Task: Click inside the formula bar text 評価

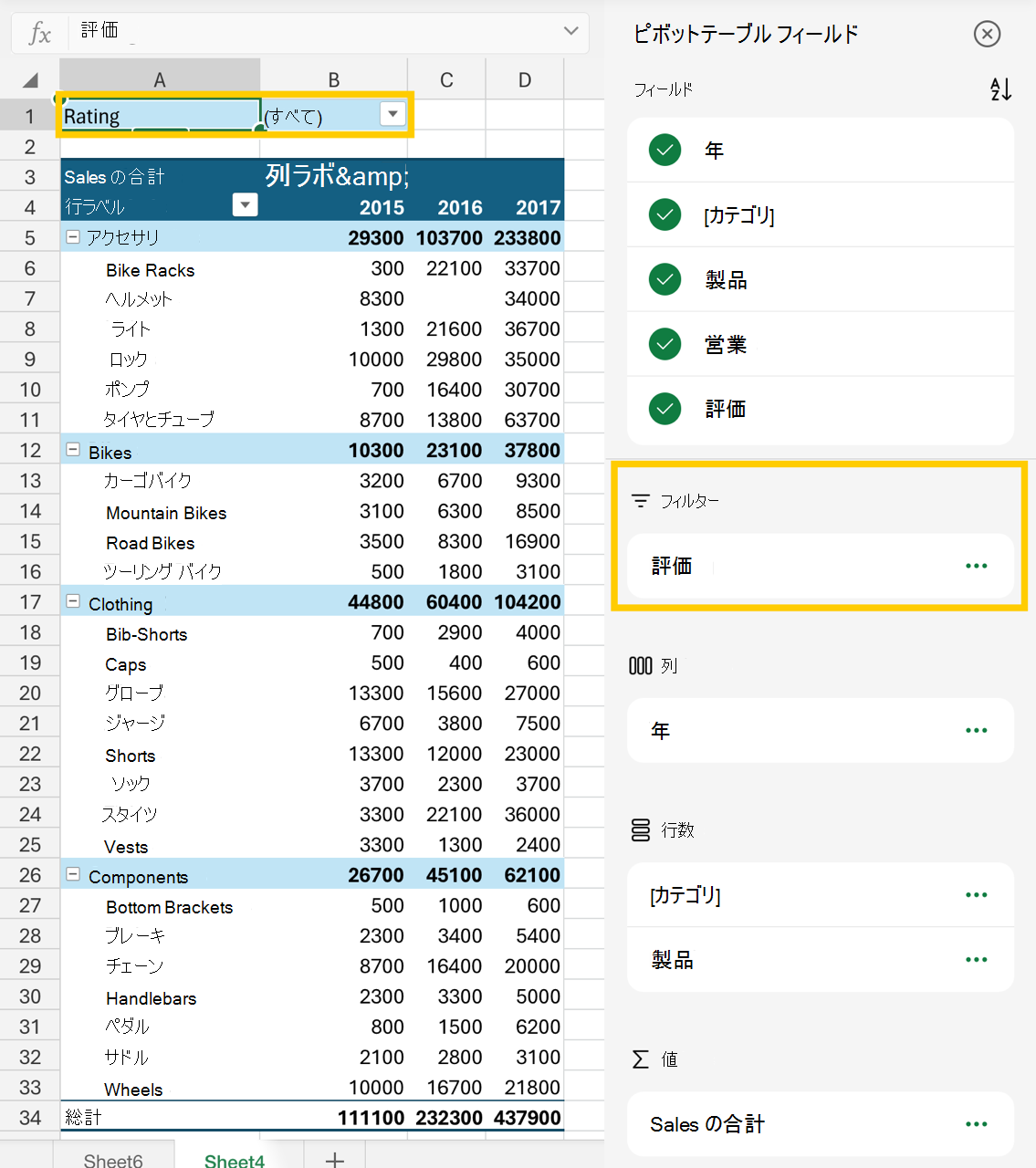Action: (99, 31)
